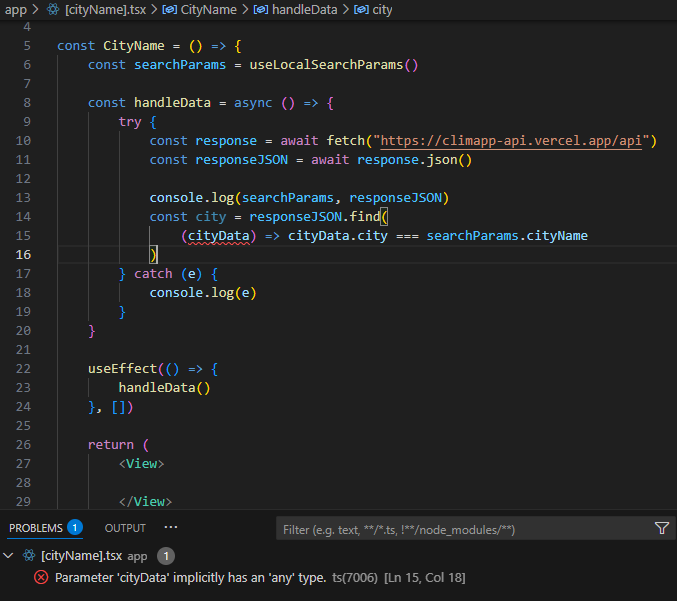Image resolution: width=677 pixels, height=601 pixels.
Task: Click the closing </View> tag on line 29
Action: pyautogui.click(x=146, y=502)
